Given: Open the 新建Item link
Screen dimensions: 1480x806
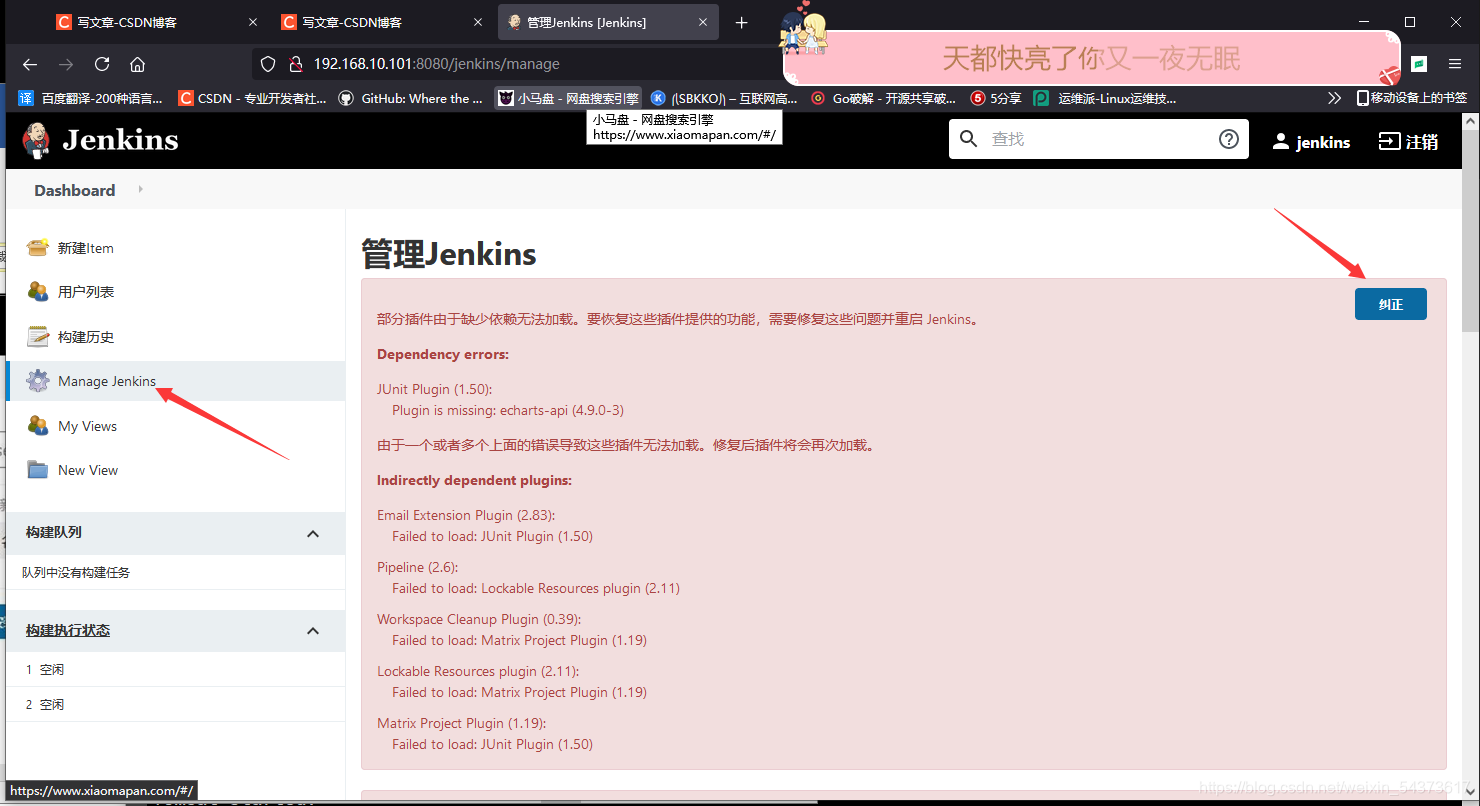Looking at the screenshot, I should point(86,248).
